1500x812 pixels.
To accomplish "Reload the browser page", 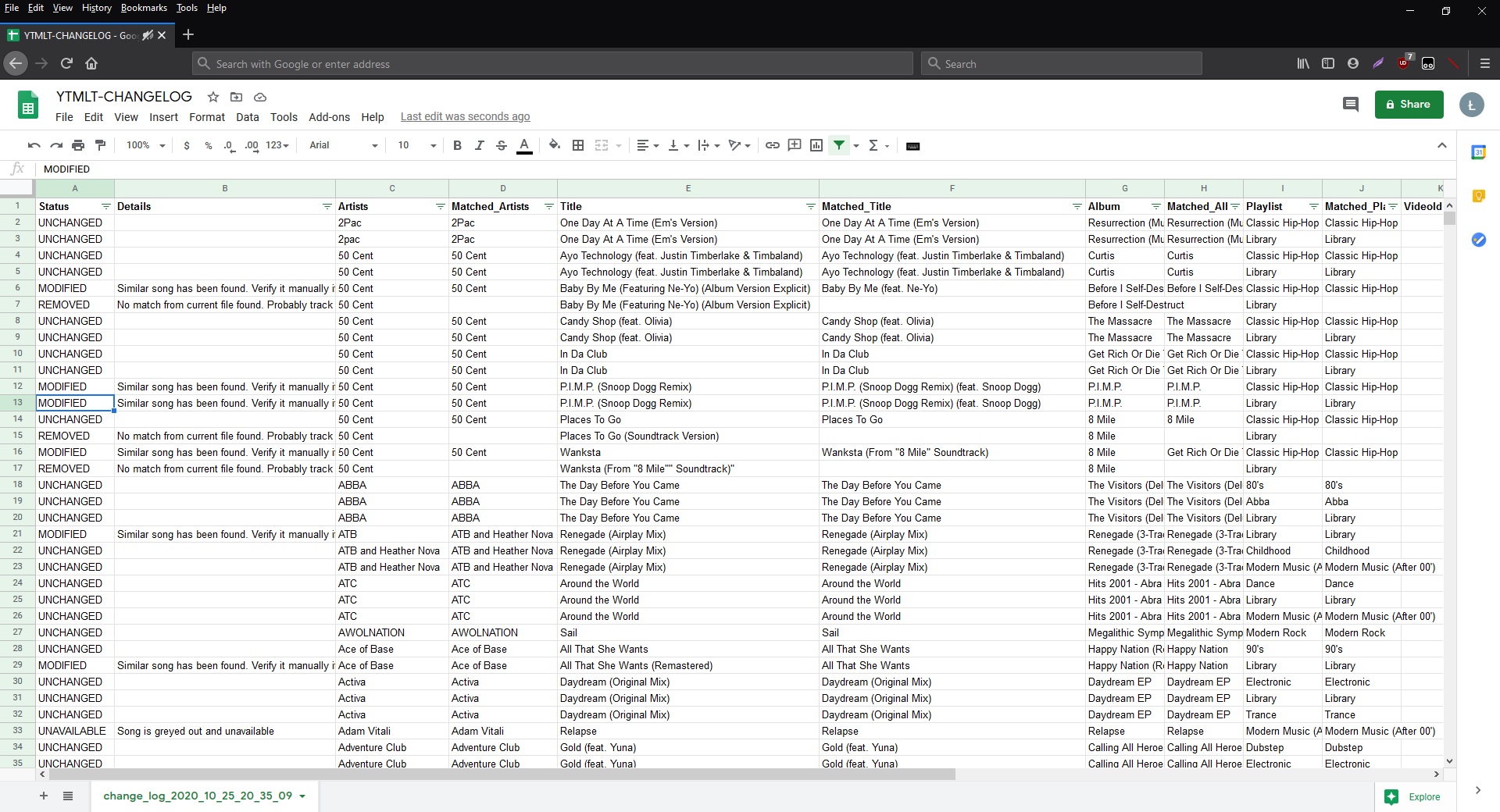I will [66, 63].
